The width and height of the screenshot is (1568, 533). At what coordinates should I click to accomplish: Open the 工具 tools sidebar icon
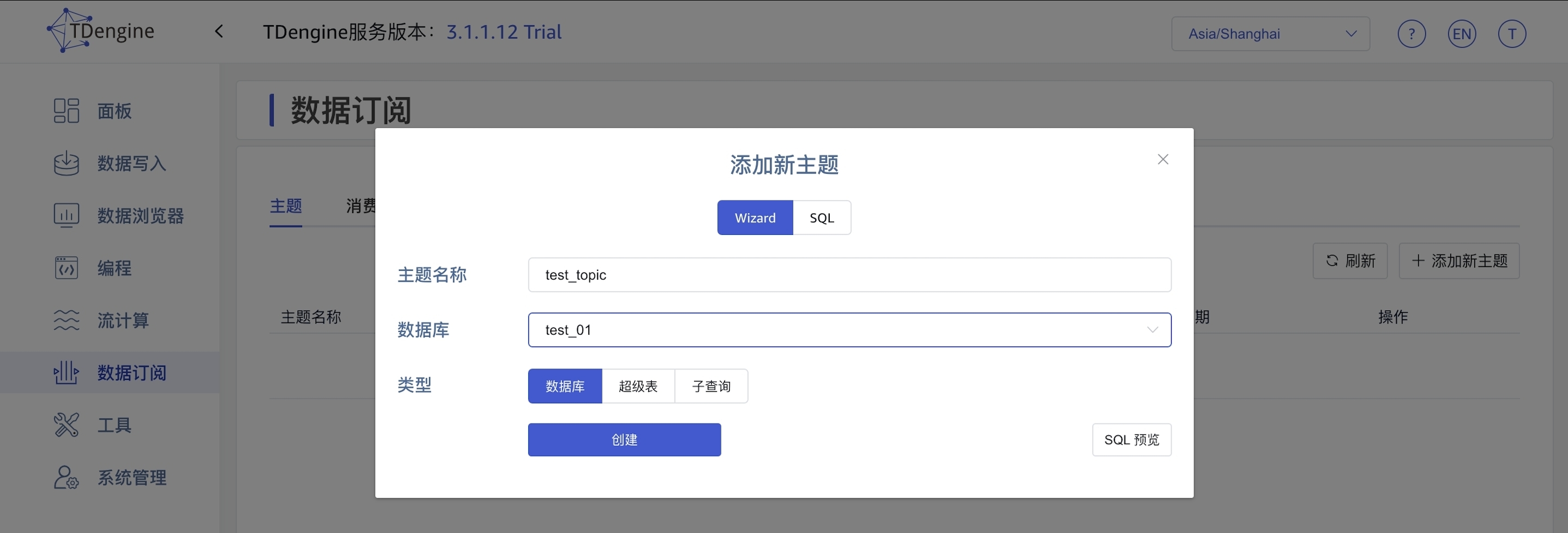(x=67, y=425)
